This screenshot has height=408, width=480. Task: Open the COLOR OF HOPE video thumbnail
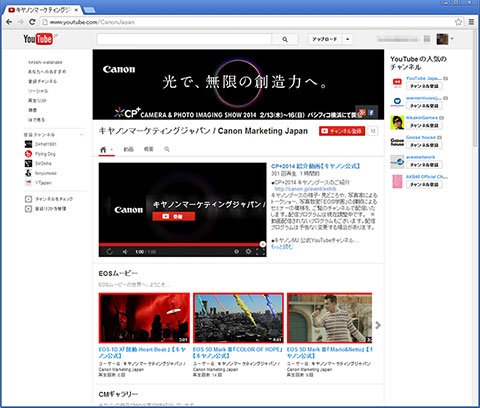pyautogui.click(x=238, y=318)
